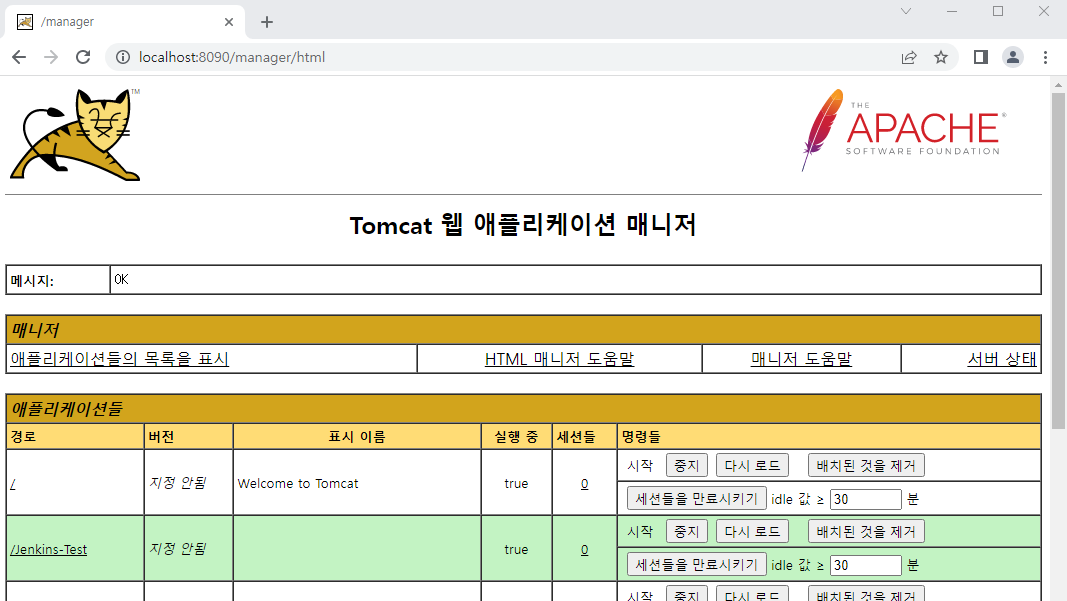Stop Jenkins-Test with 중지 button

coord(687,532)
